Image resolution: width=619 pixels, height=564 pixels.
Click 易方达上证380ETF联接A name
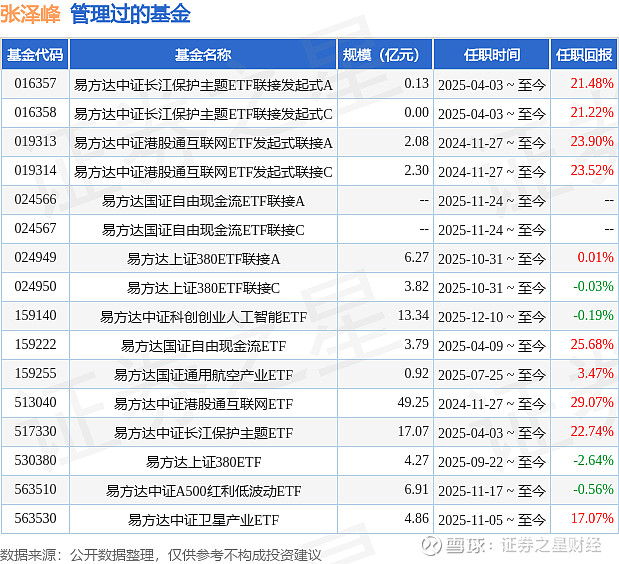[x=203, y=259]
